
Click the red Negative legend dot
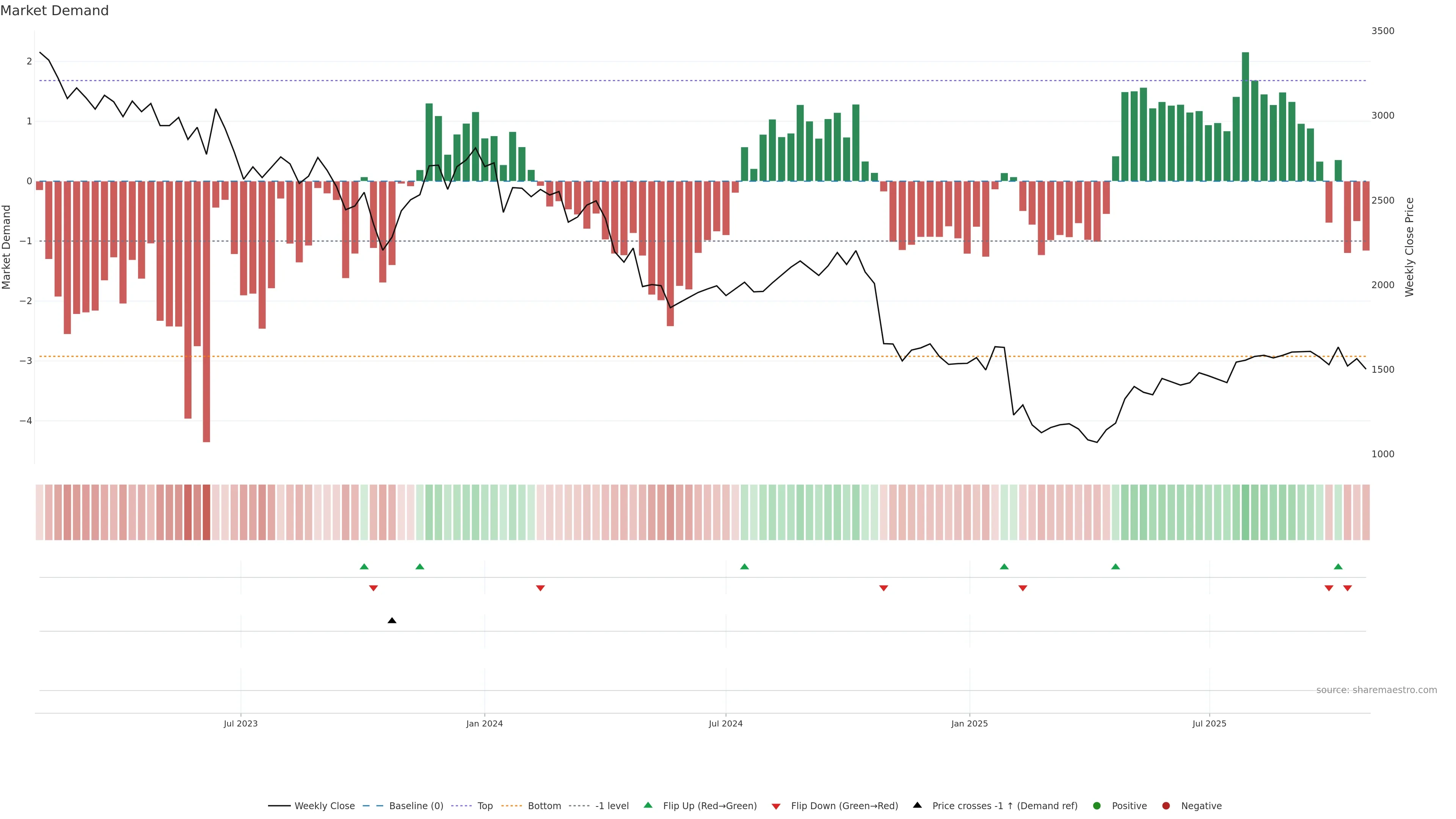coord(1166,805)
